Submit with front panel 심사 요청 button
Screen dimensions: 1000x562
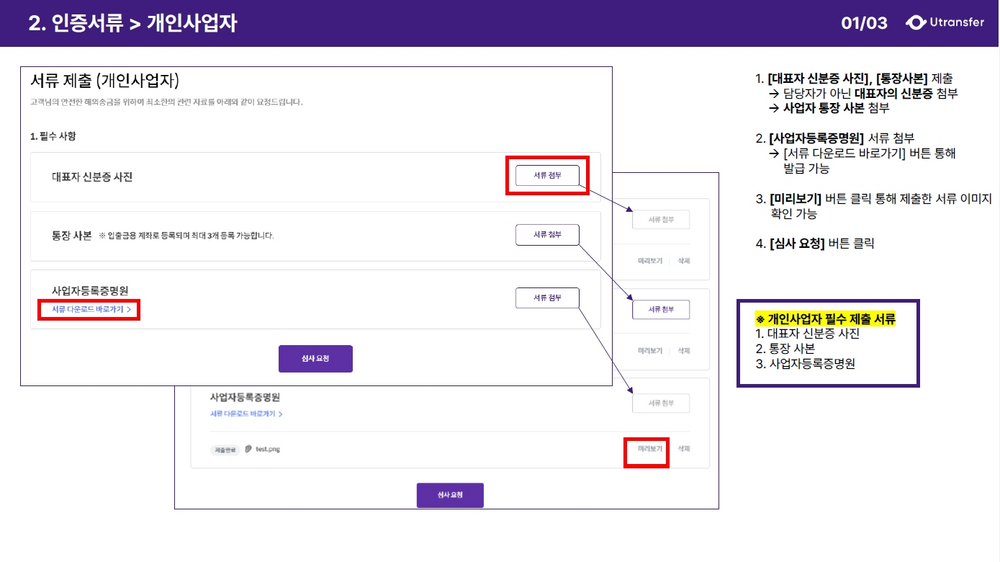316,359
